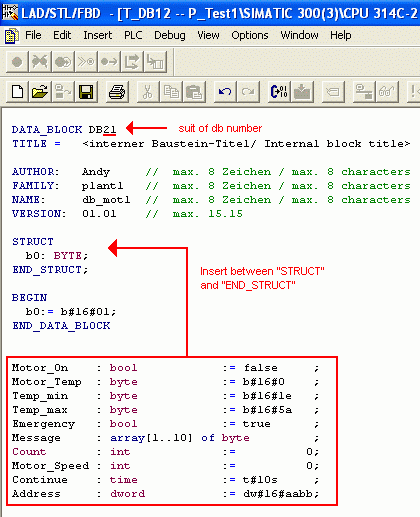Click the Temp_min variable name

(x=40, y=396)
